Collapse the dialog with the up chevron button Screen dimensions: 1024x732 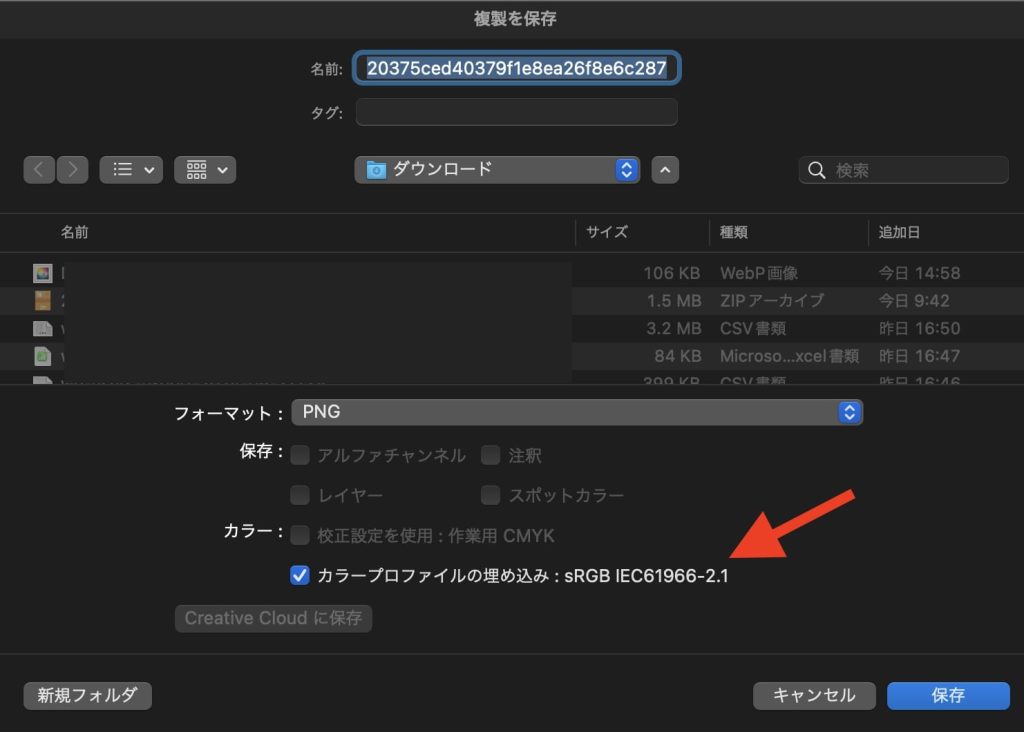click(x=665, y=170)
